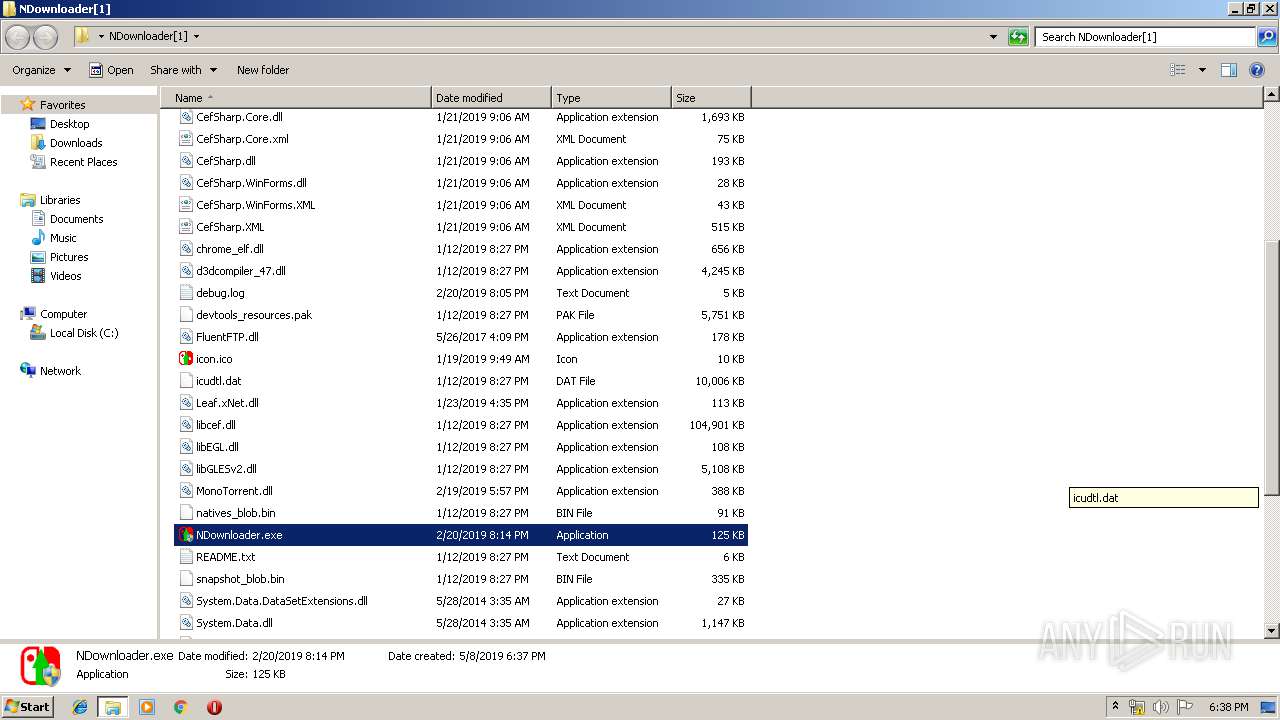The height and width of the screenshot is (720, 1280).
Task: Open the Videos library
Action: tap(66, 276)
